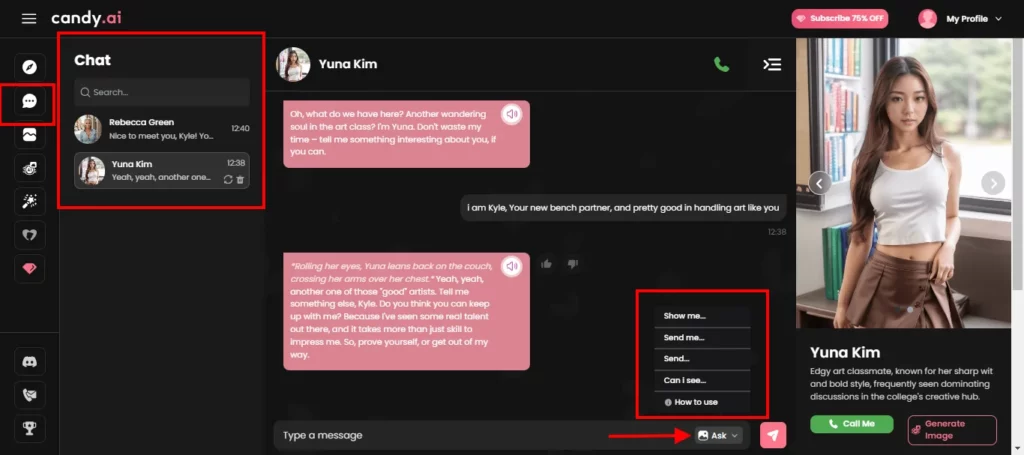Dislike the message with thumbs down
This screenshot has height=455, width=1024.
[573, 264]
